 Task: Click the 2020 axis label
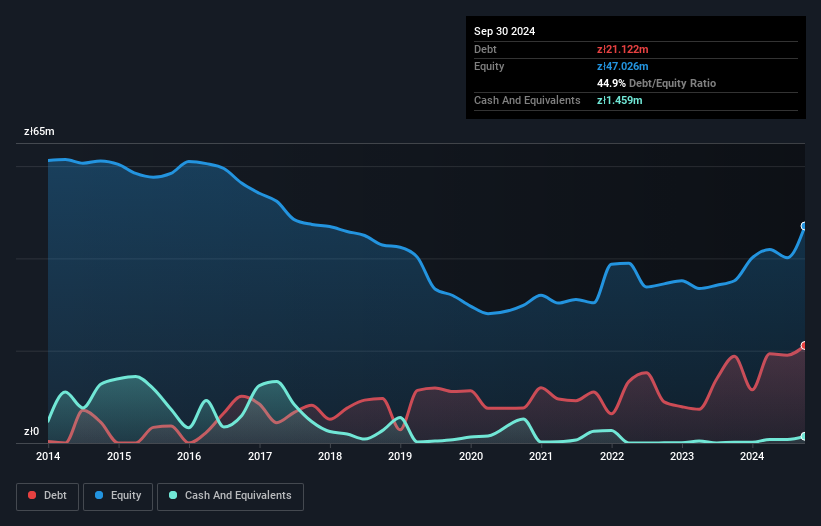[x=471, y=456]
